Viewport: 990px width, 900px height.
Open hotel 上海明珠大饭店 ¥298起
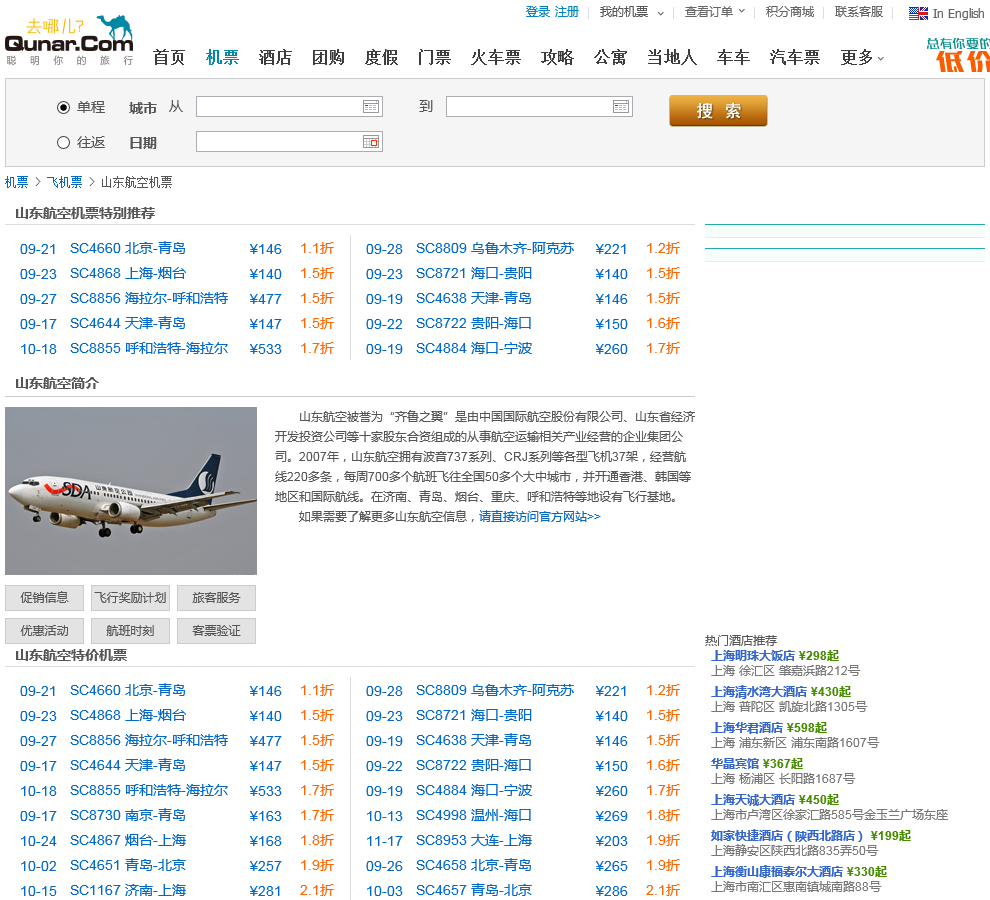(x=775, y=656)
